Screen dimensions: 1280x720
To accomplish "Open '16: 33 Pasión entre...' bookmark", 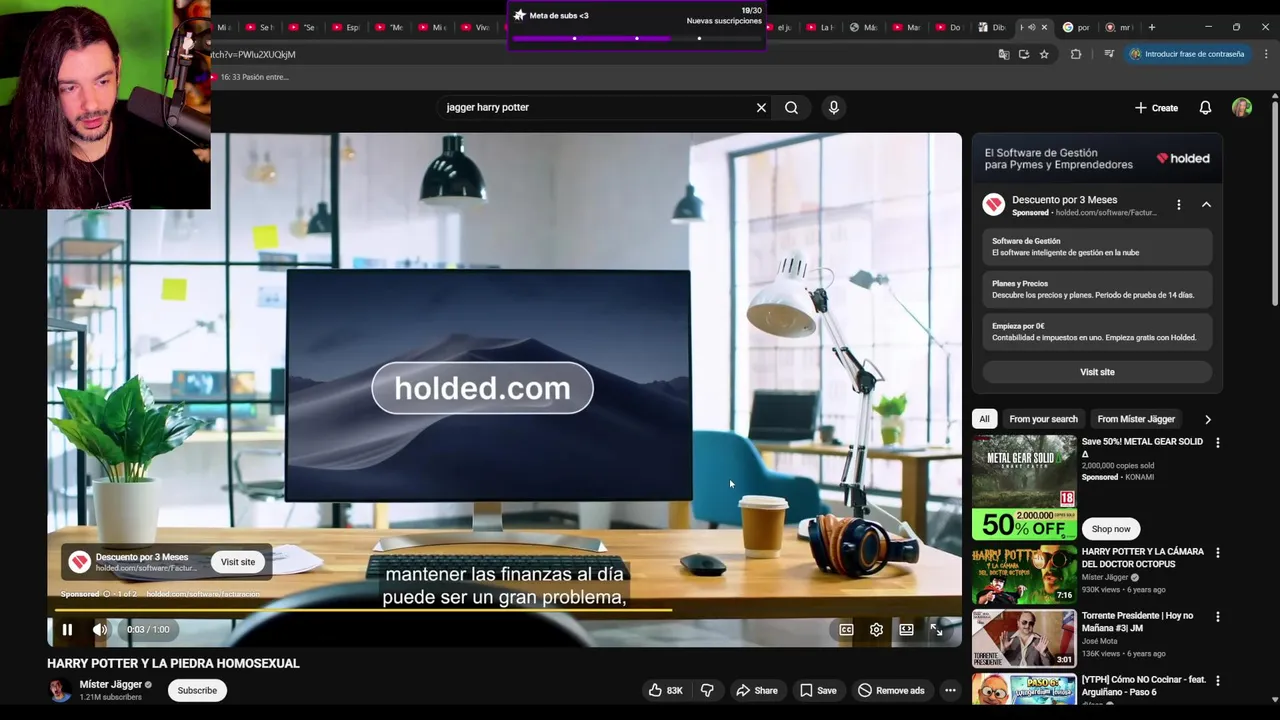I will click(x=248, y=77).
